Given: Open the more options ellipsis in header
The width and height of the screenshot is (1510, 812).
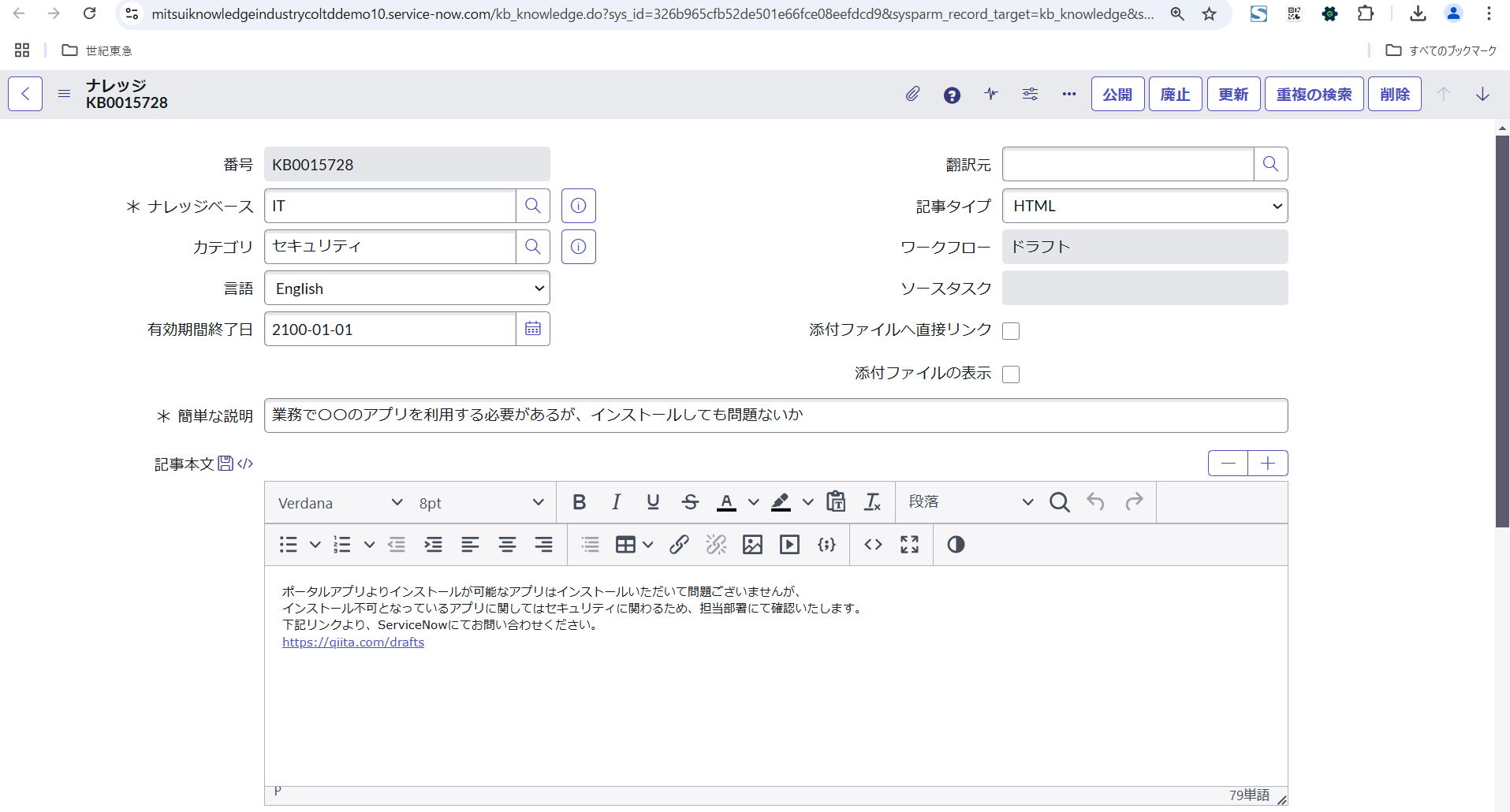Looking at the screenshot, I should point(1069,95).
